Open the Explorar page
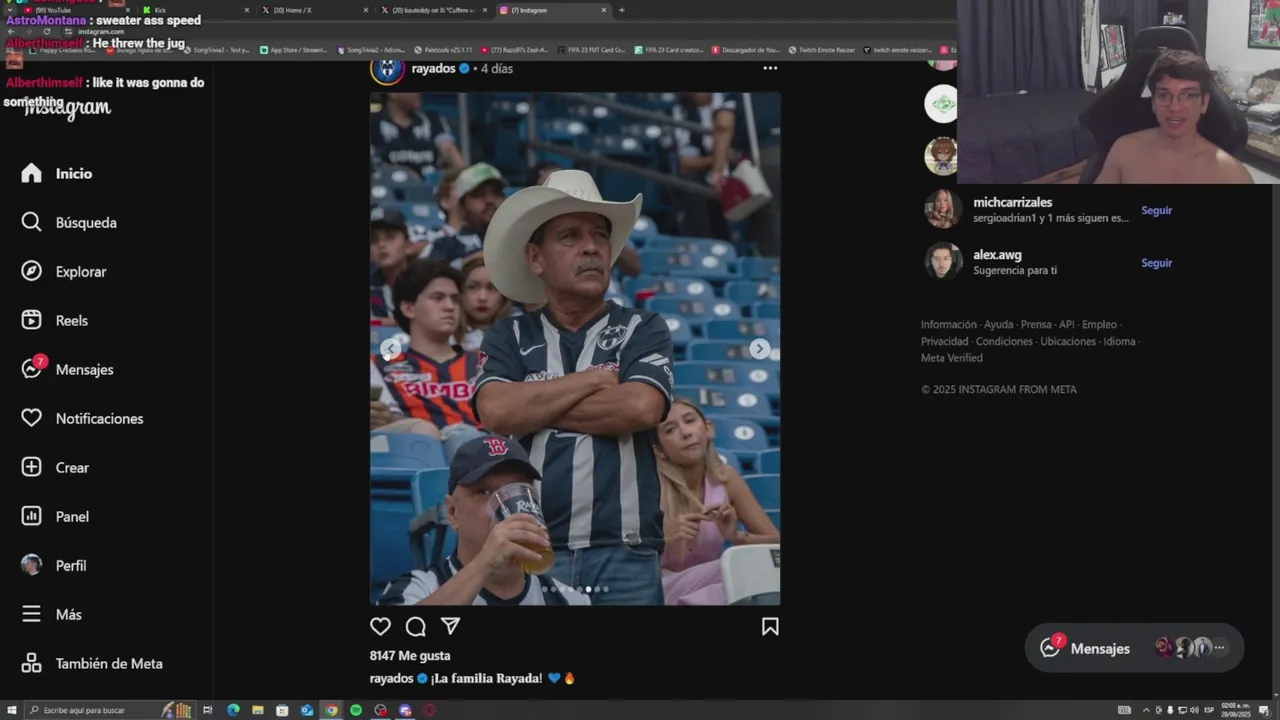1280x720 pixels. 64,271
